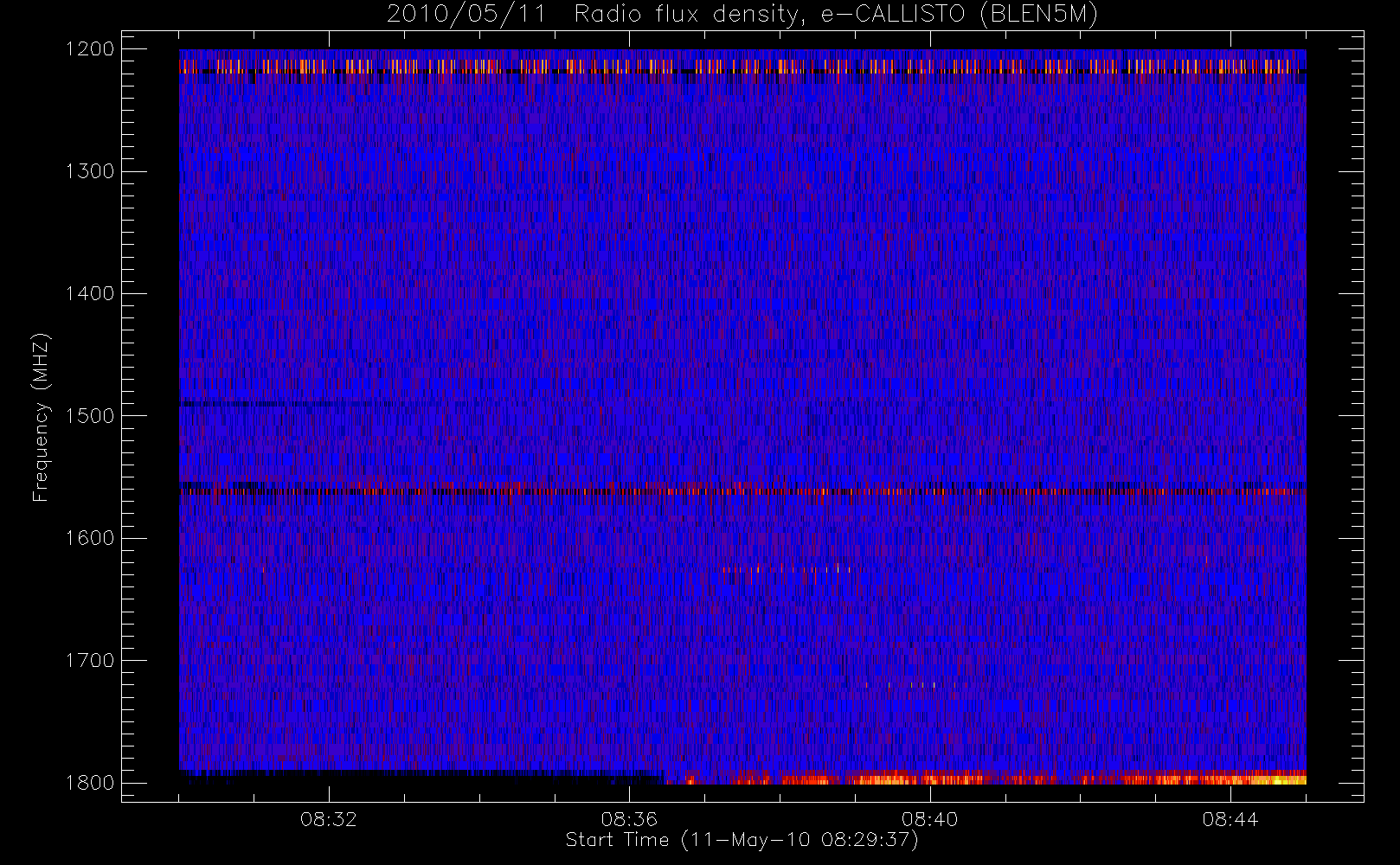Click the 08:44 time tick label
Viewport: 1400px width, 865px height.
click(x=1230, y=819)
